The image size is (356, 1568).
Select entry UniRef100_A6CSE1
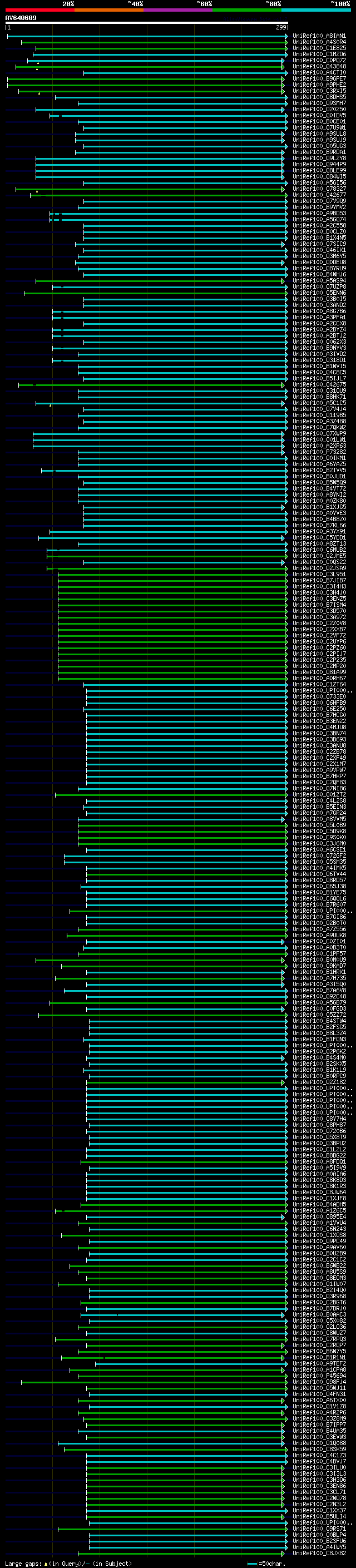point(319,850)
